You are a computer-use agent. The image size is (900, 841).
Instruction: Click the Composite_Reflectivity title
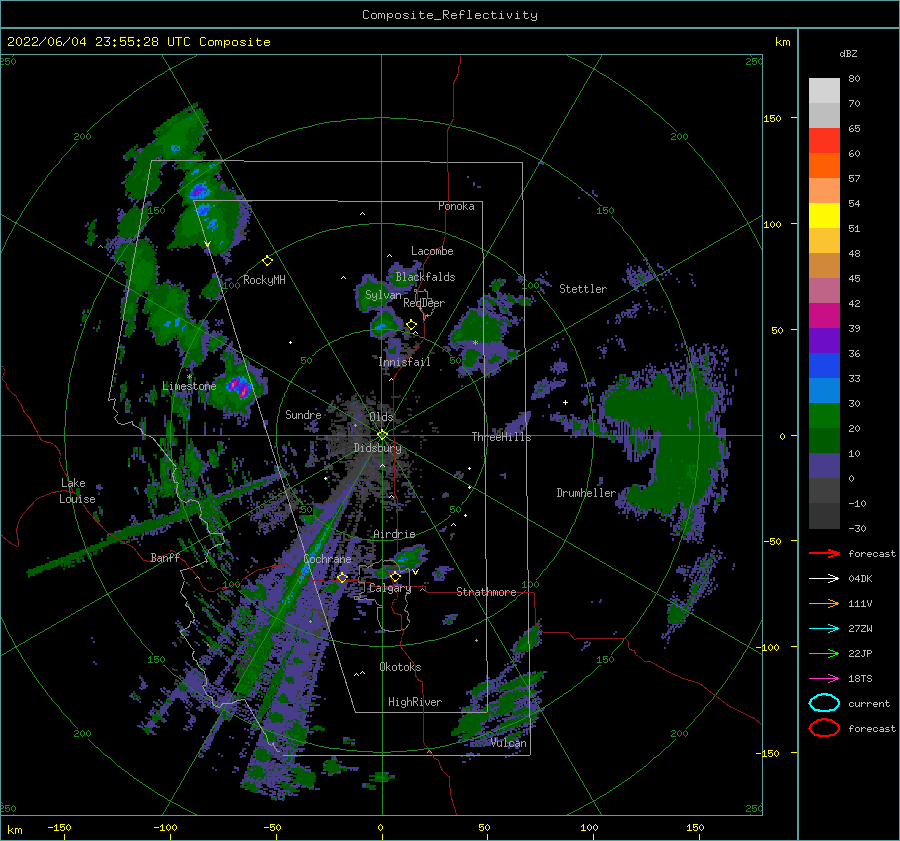click(x=449, y=15)
